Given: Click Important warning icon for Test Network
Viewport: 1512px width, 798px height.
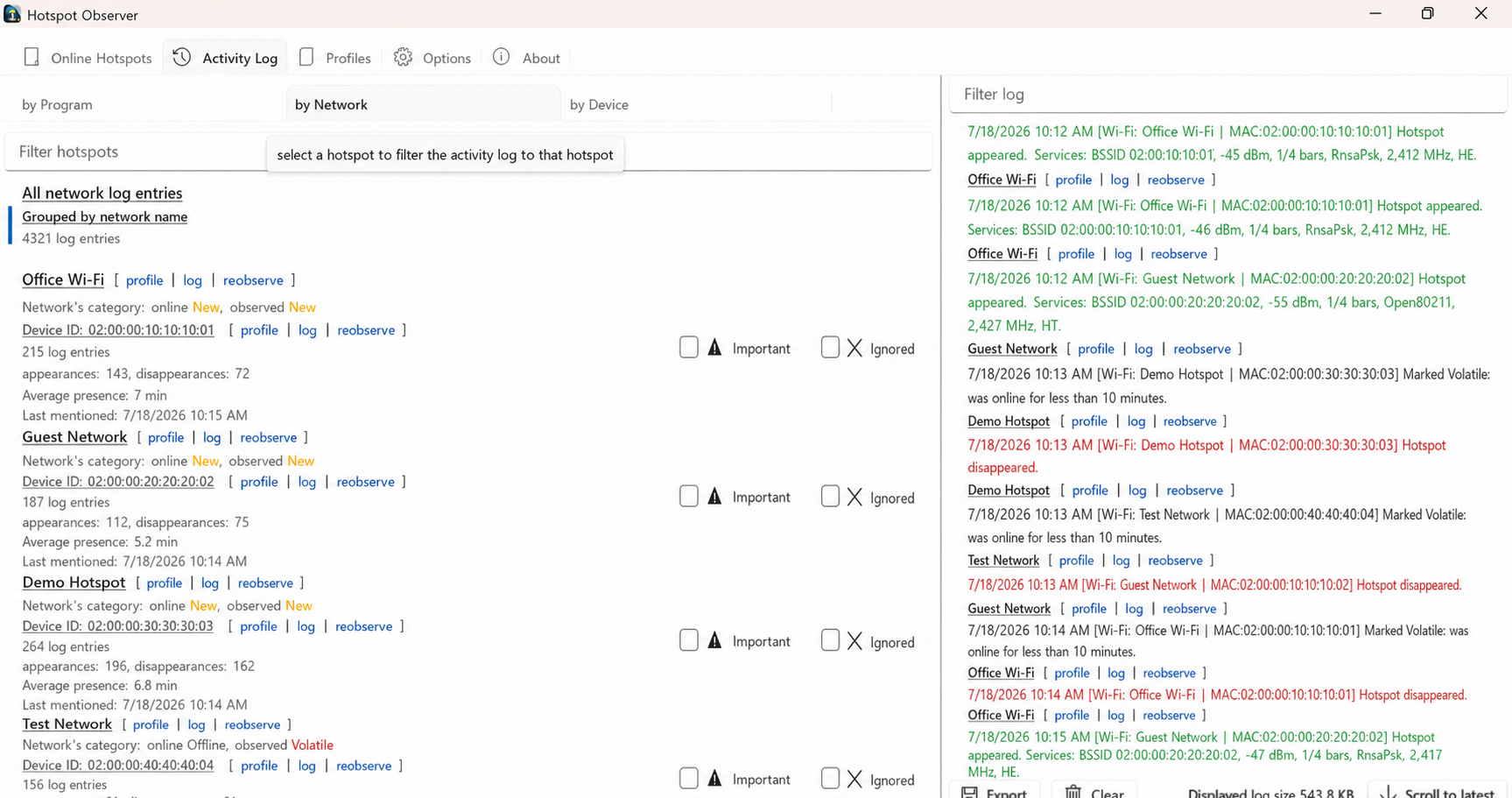Looking at the screenshot, I should (x=715, y=779).
